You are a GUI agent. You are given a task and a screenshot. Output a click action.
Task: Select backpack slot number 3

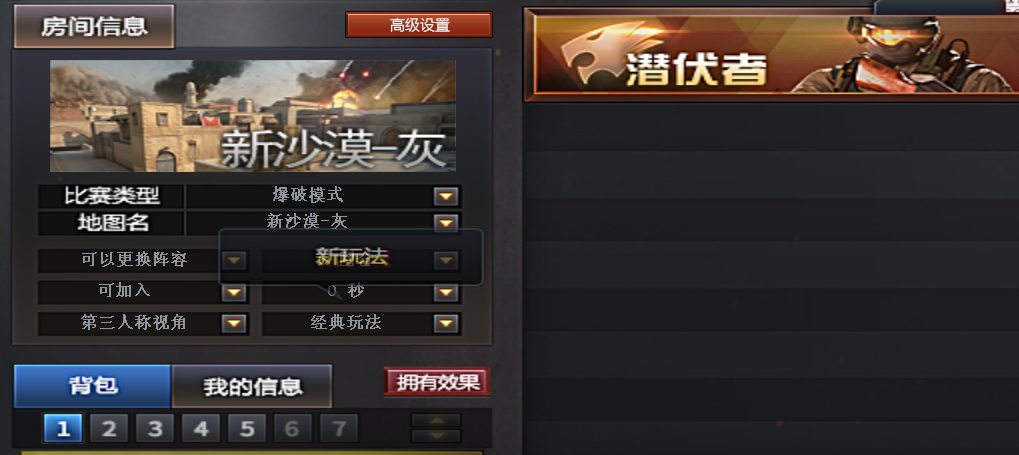155,428
